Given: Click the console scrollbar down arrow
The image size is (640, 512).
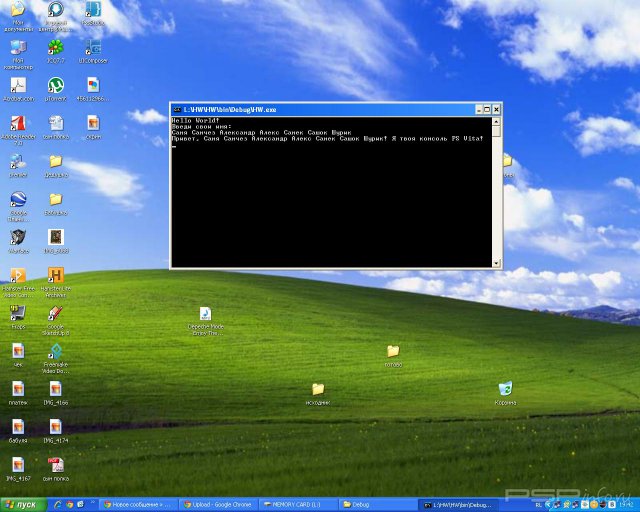Looking at the screenshot, I should pos(496,262).
